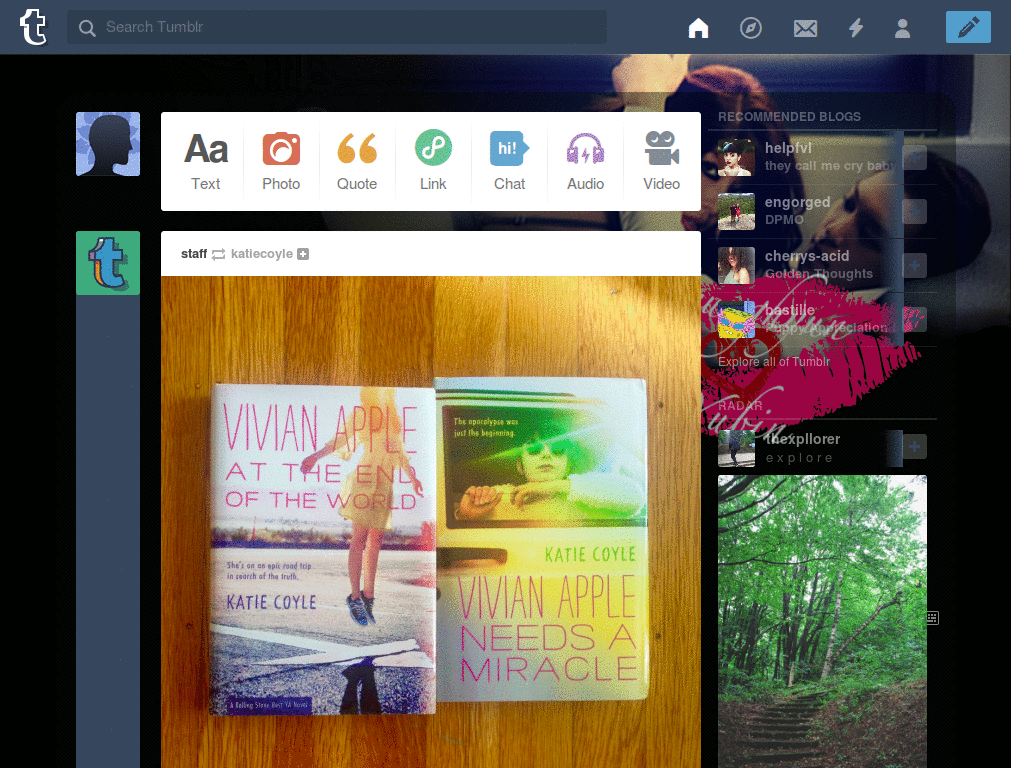Open the Account person icon
The width and height of the screenshot is (1024, 768).
click(903, 27)
